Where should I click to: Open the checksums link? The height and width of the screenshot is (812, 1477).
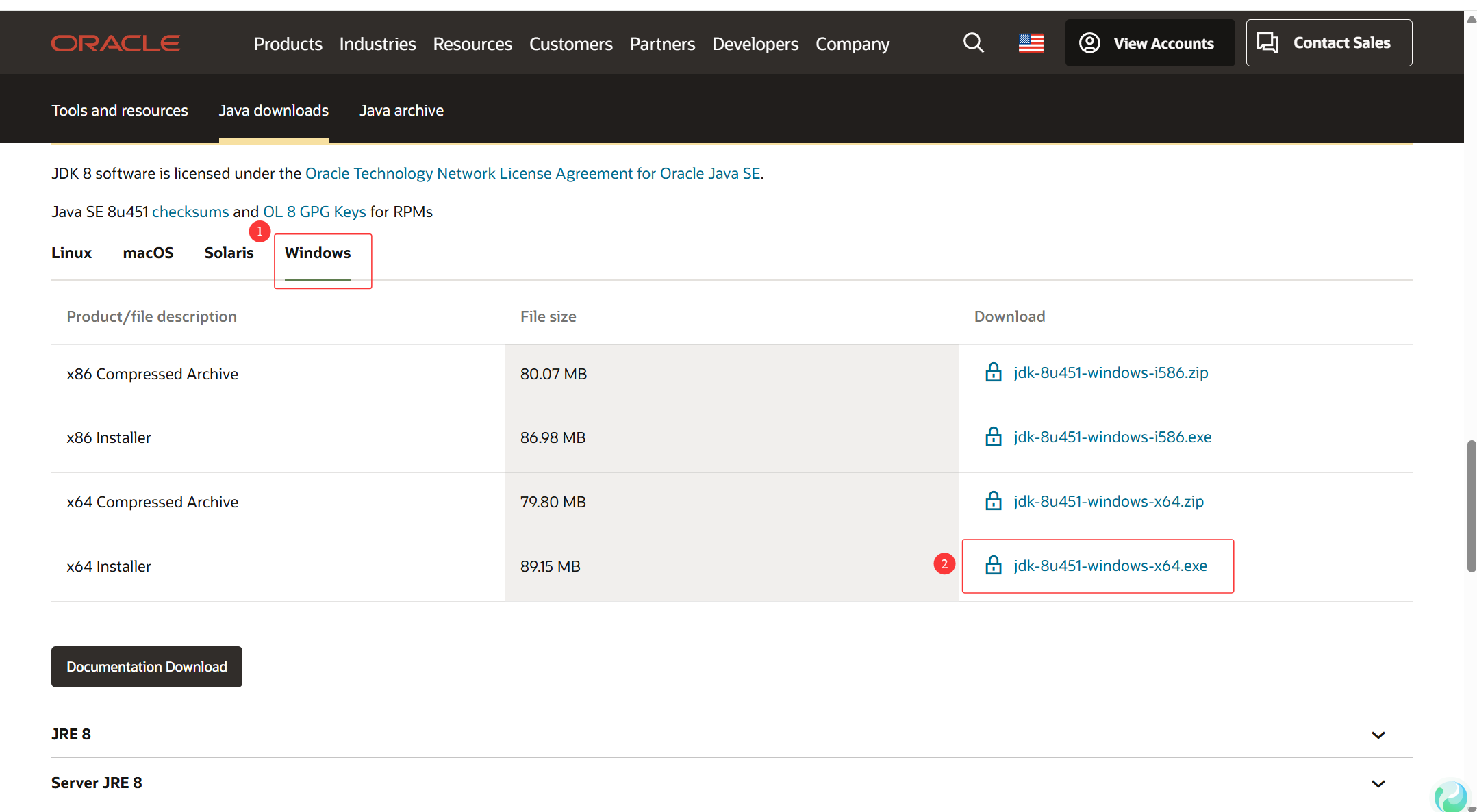190,212
